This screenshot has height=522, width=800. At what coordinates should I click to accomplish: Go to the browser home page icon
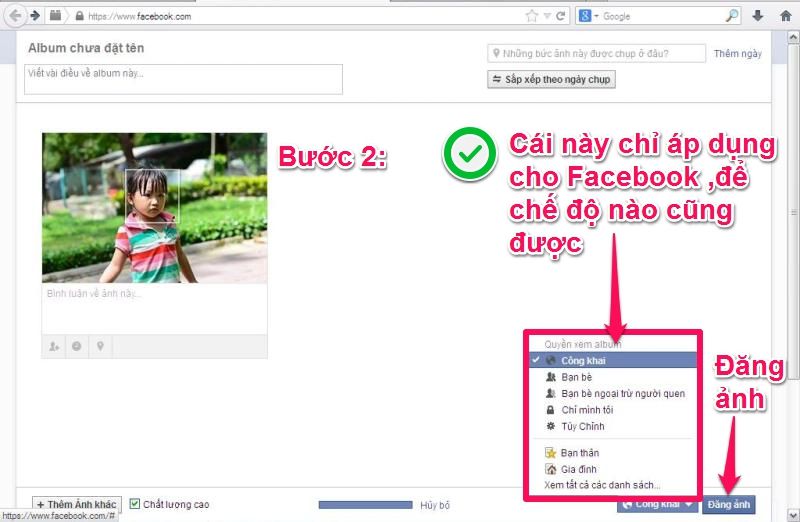(786, 16)
